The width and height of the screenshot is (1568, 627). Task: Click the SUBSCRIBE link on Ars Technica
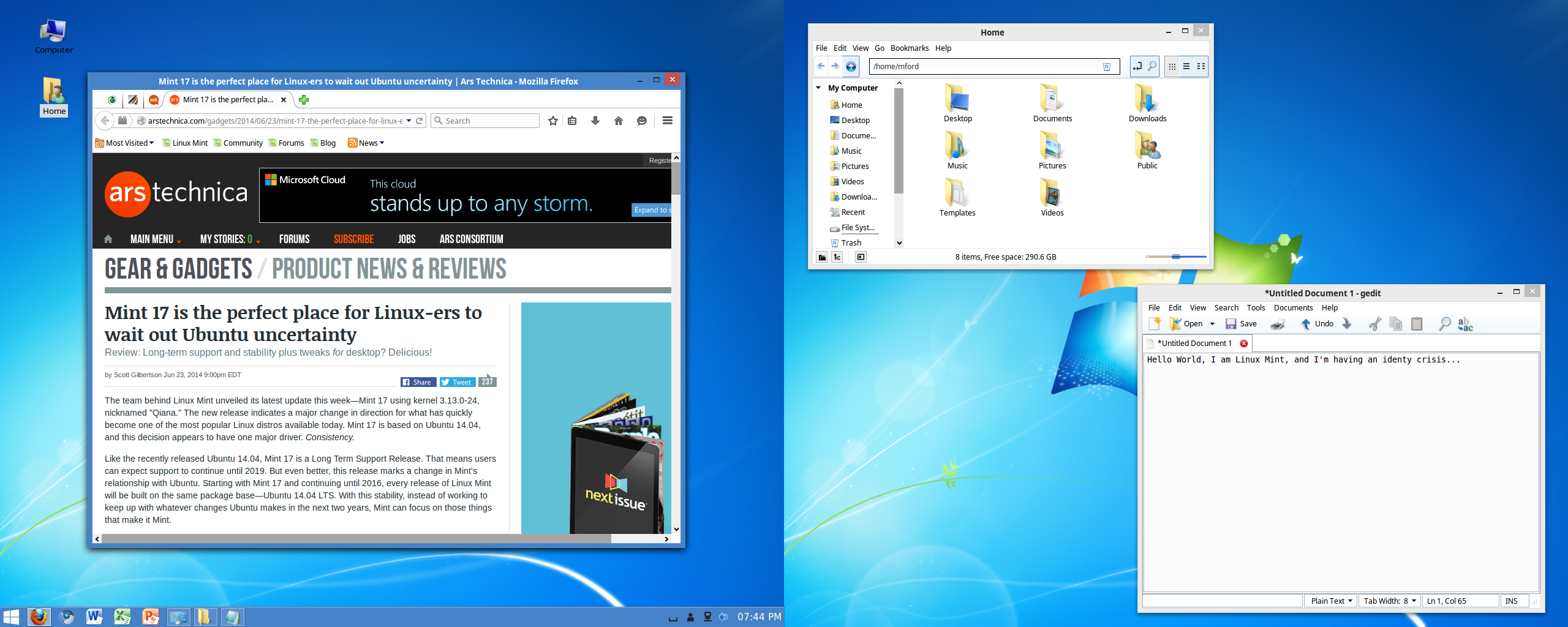tap(353, 239)
